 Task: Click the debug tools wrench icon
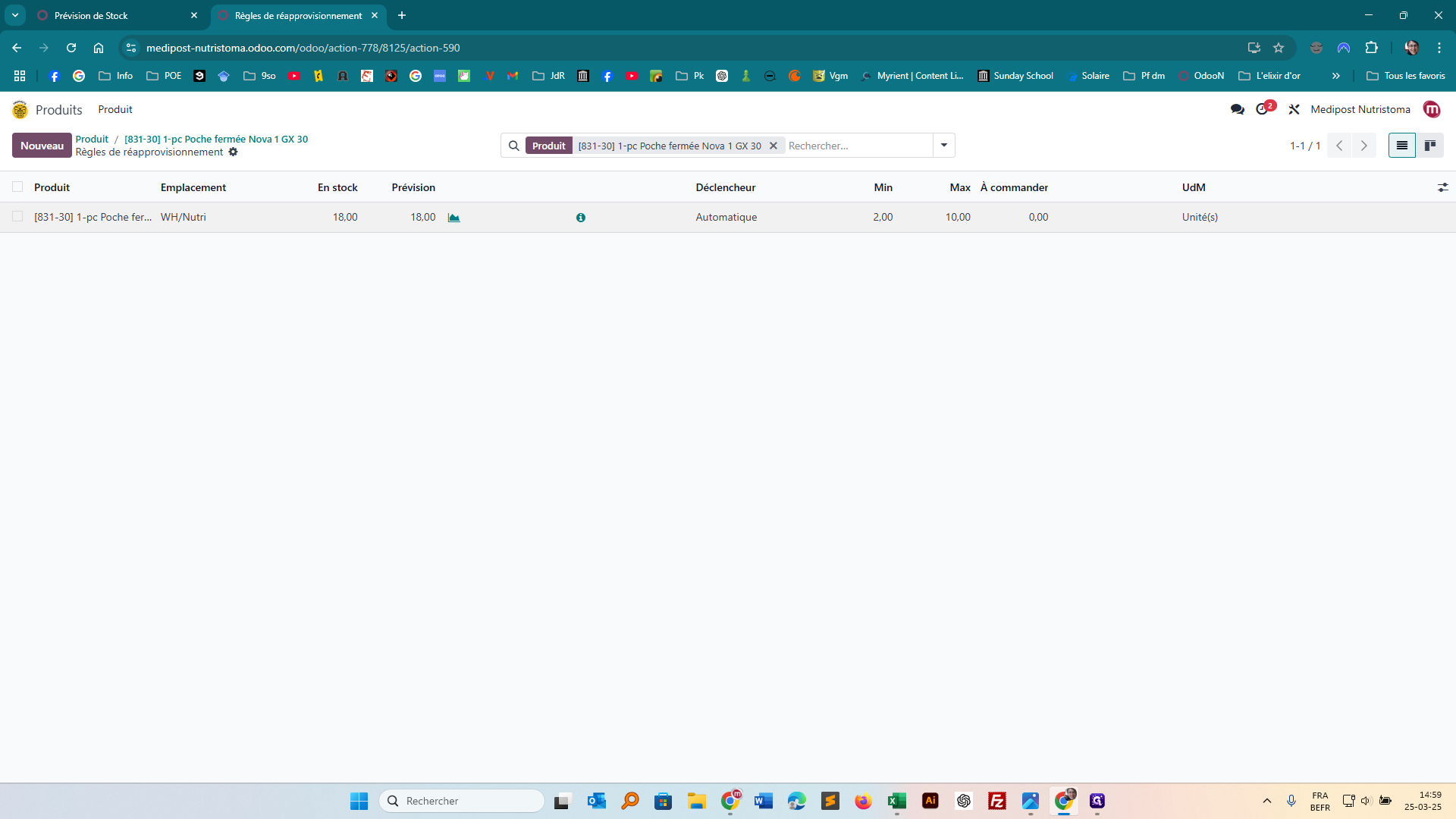[x=1294, y=109]
